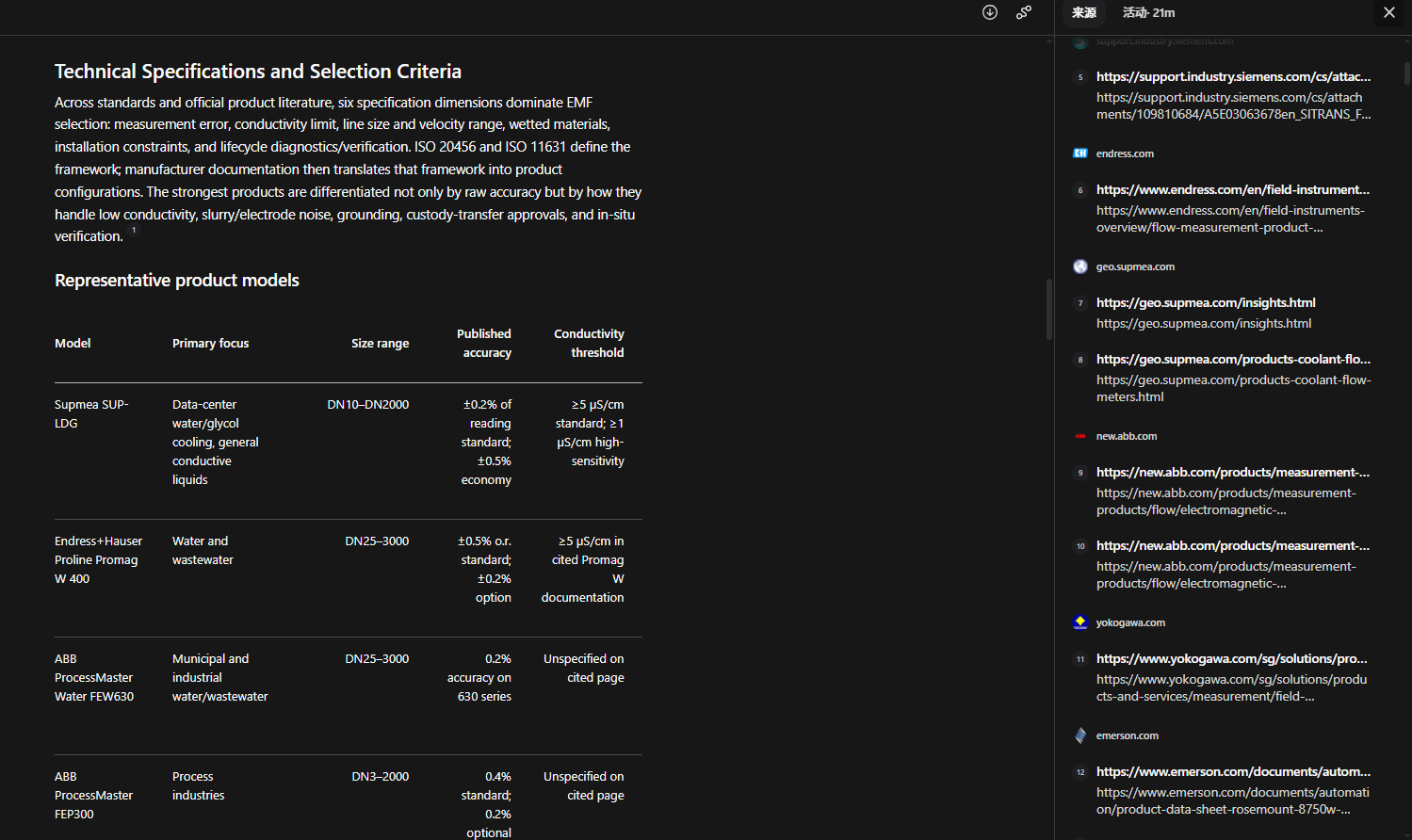Open the 活动· 21m tab

[x=1148, y=12]
